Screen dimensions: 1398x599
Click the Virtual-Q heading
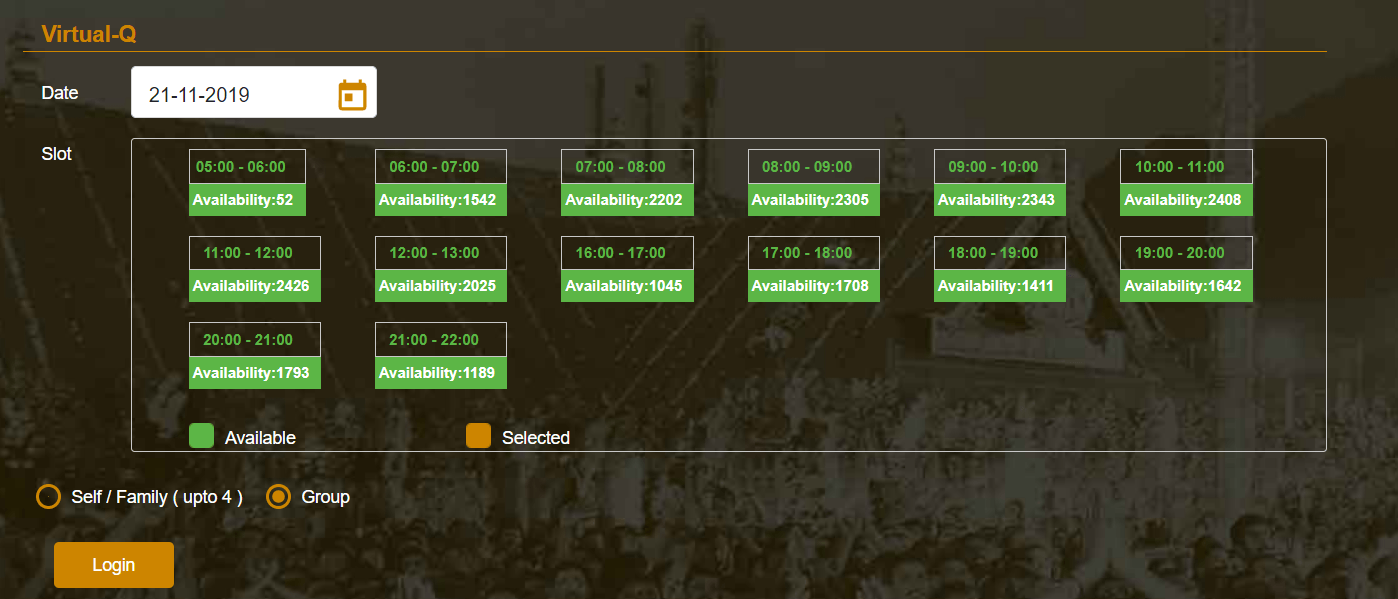tap(89, 34)
